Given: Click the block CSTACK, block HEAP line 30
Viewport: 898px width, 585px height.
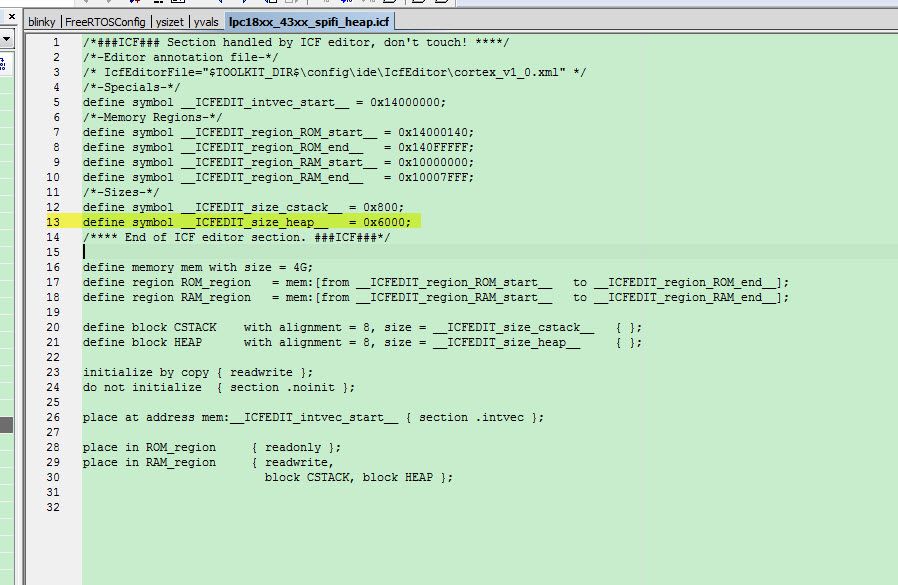Looking at the screenshot, I should tap(359, 477).
